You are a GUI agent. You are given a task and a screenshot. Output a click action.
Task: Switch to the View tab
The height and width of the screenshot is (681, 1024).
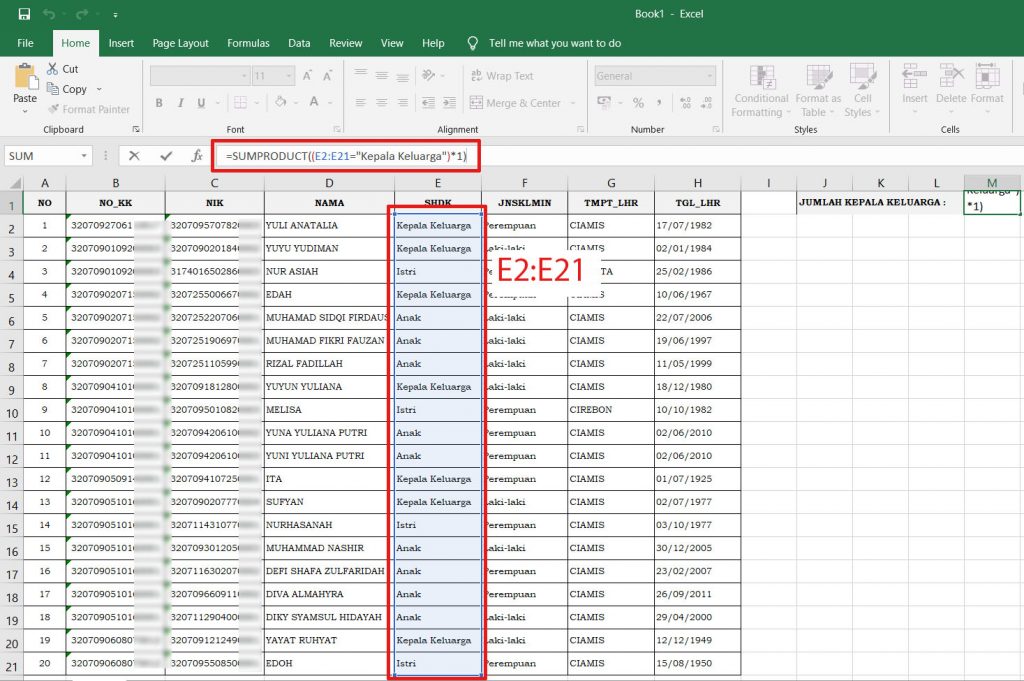coord(392,43)
